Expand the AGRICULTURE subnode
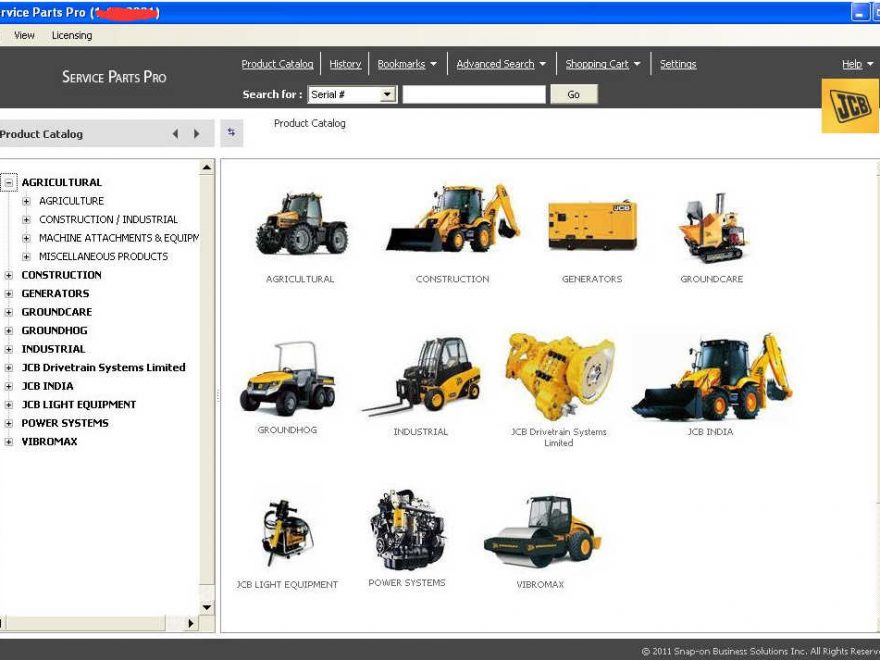Image resolution: width=880 pixels, height=660 pixels. 26,201
